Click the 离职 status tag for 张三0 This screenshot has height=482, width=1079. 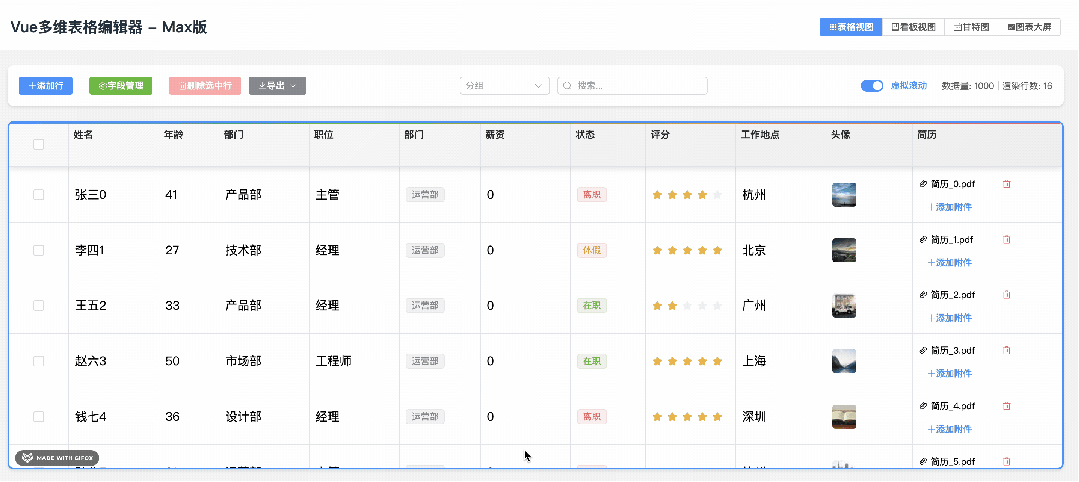(x=592, y=195)
